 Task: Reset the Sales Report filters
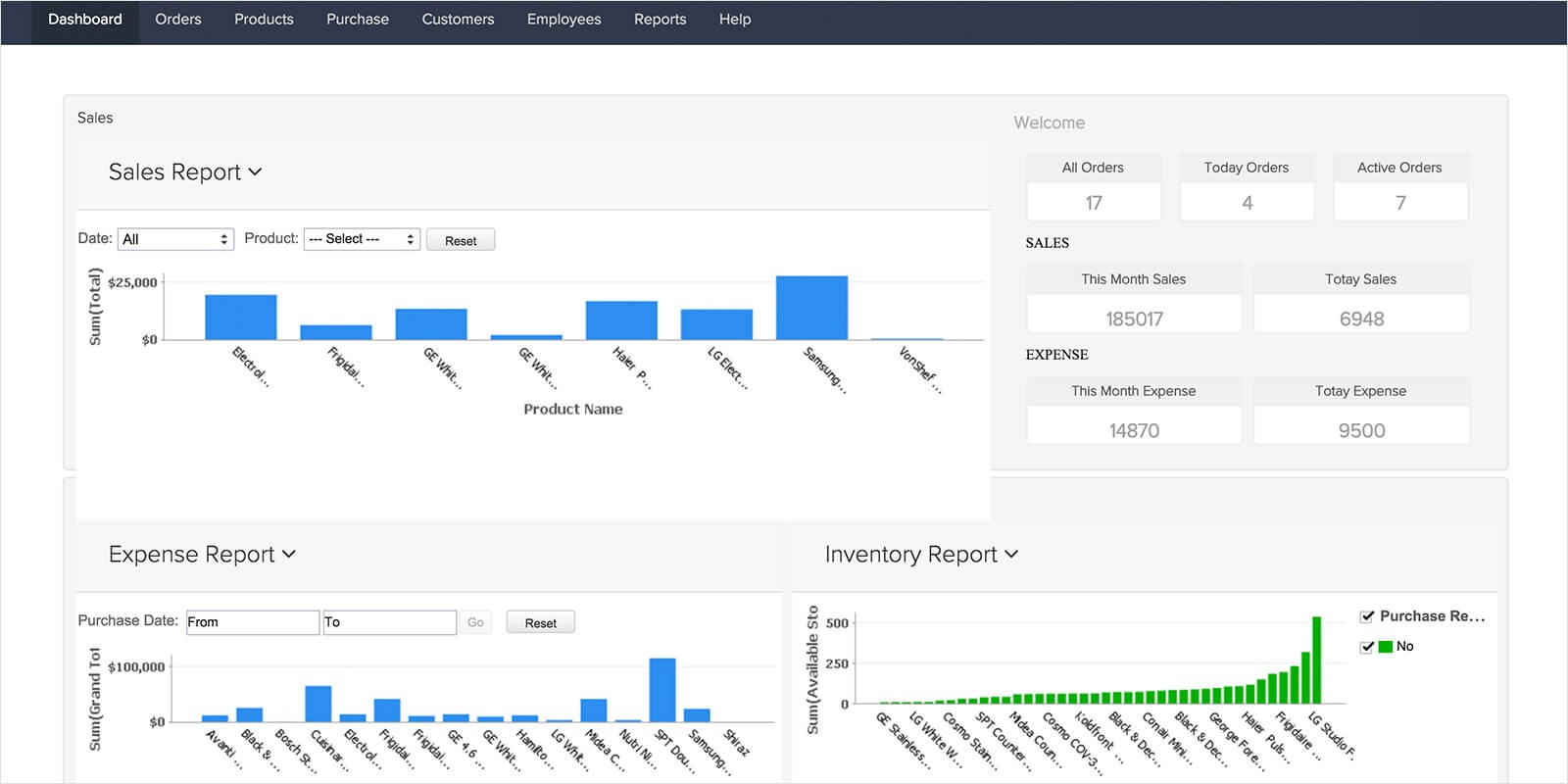point(461,240)
